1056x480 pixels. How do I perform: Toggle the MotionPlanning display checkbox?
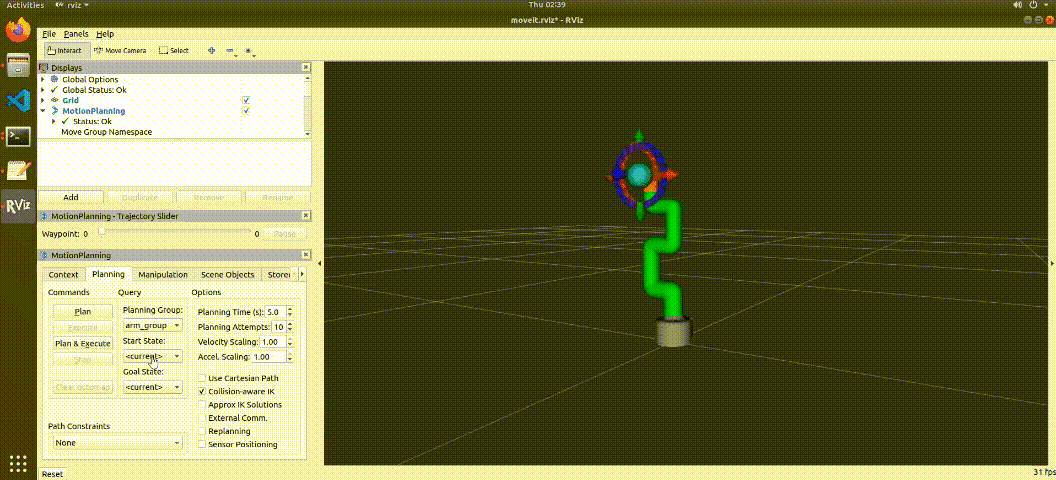[246, 110]
